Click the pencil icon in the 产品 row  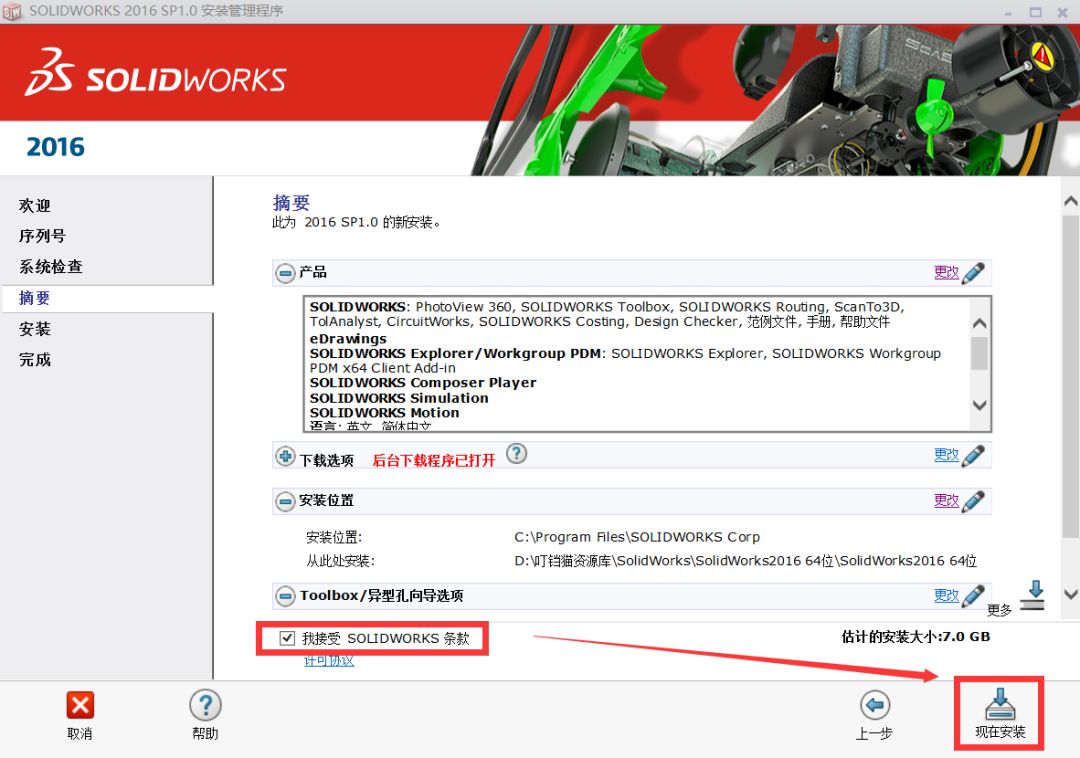[973, 273]
